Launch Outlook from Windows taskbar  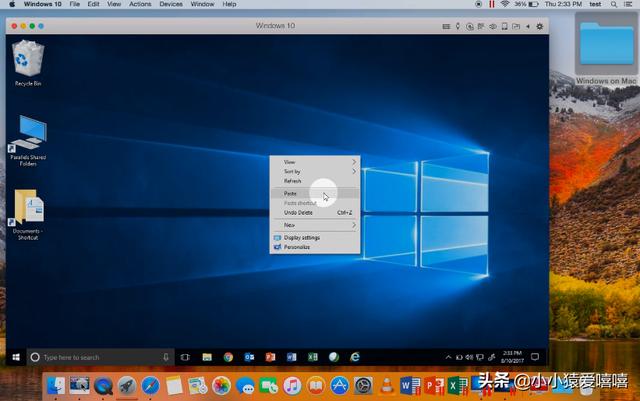[x=249, y=357]
